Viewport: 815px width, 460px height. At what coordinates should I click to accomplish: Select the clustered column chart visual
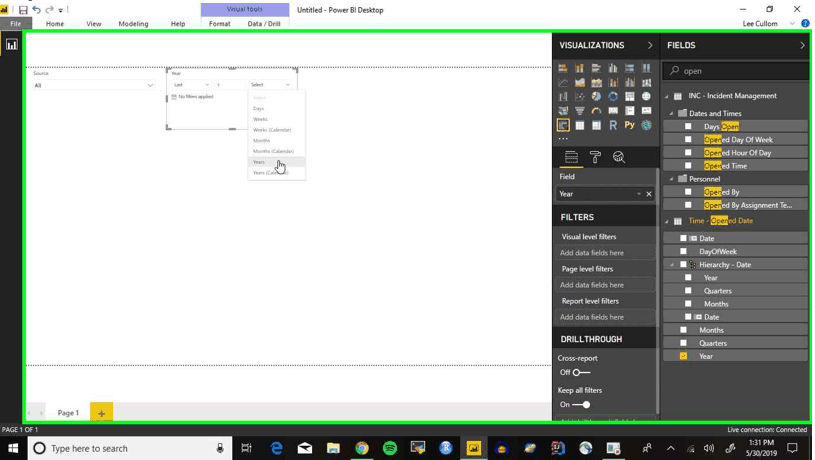613,68
